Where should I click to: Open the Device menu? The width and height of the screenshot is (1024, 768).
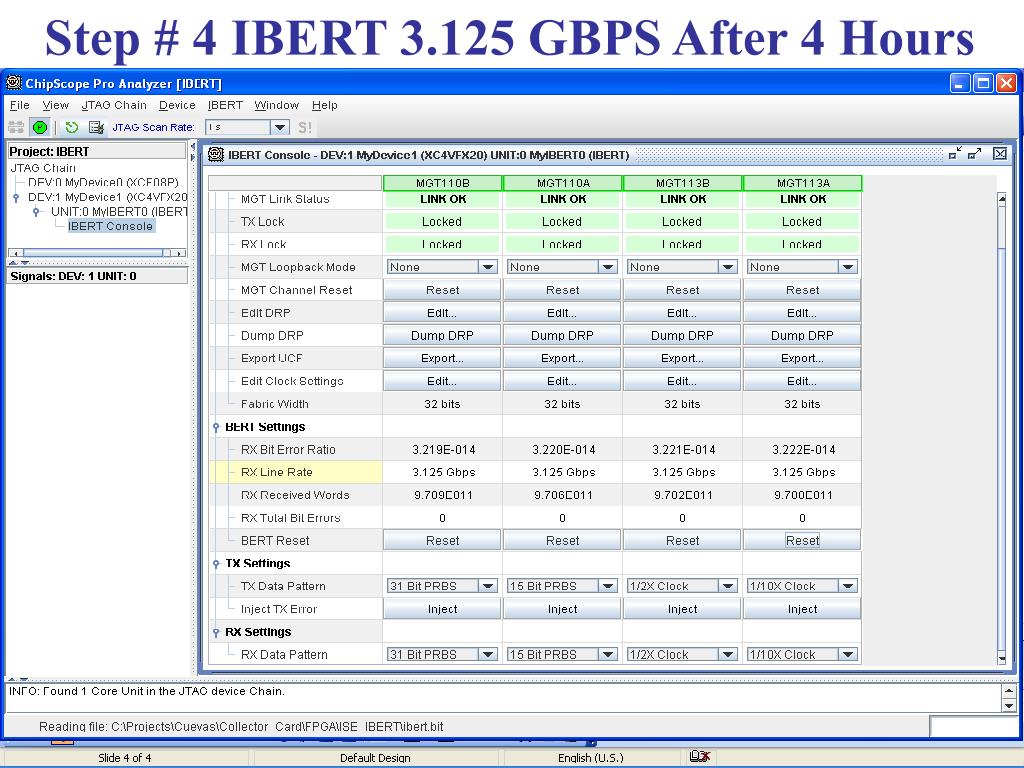(177, 105)
